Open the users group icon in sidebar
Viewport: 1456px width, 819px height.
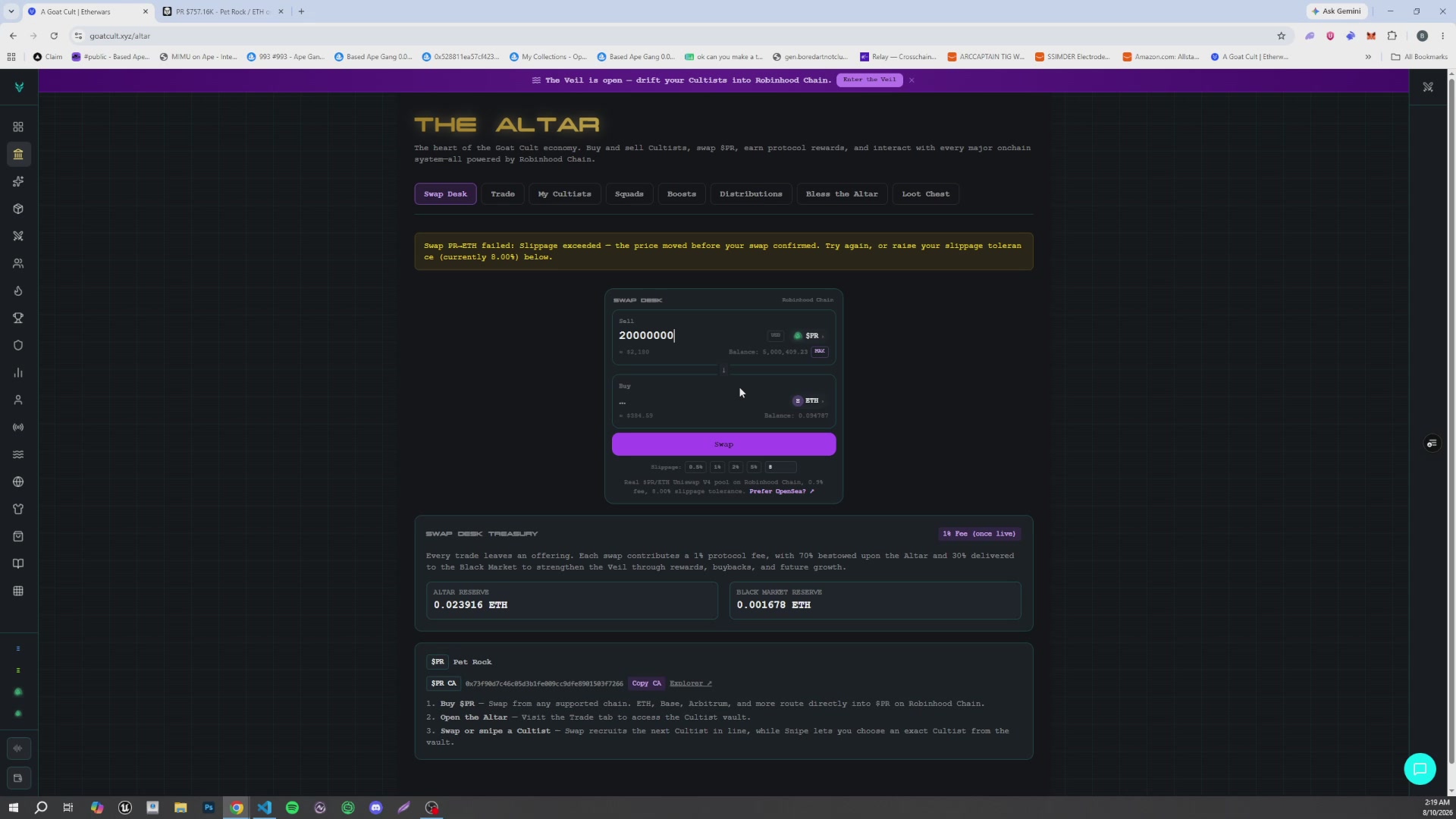(18, 263)
